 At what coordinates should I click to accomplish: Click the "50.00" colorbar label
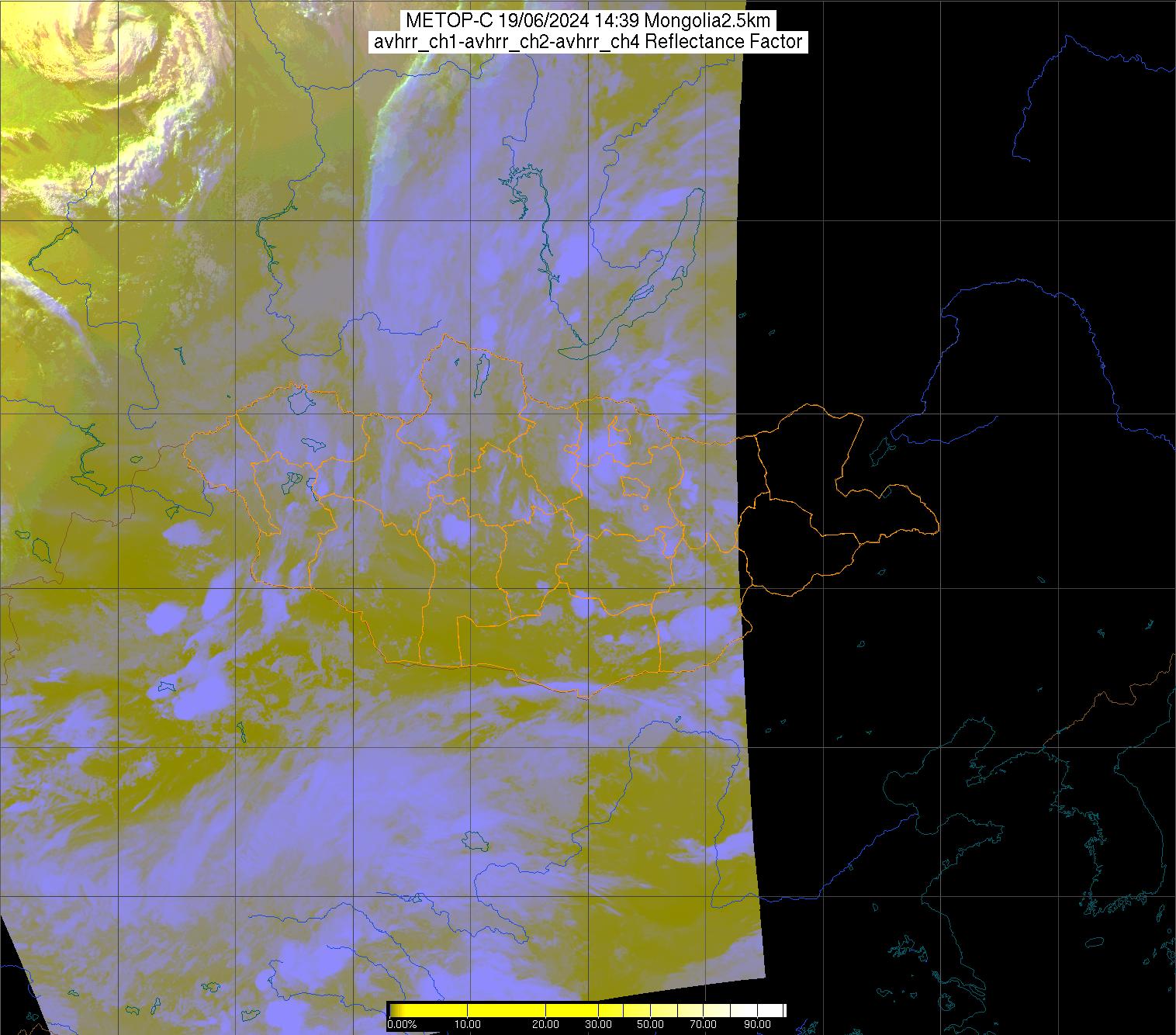(650, 1024)
